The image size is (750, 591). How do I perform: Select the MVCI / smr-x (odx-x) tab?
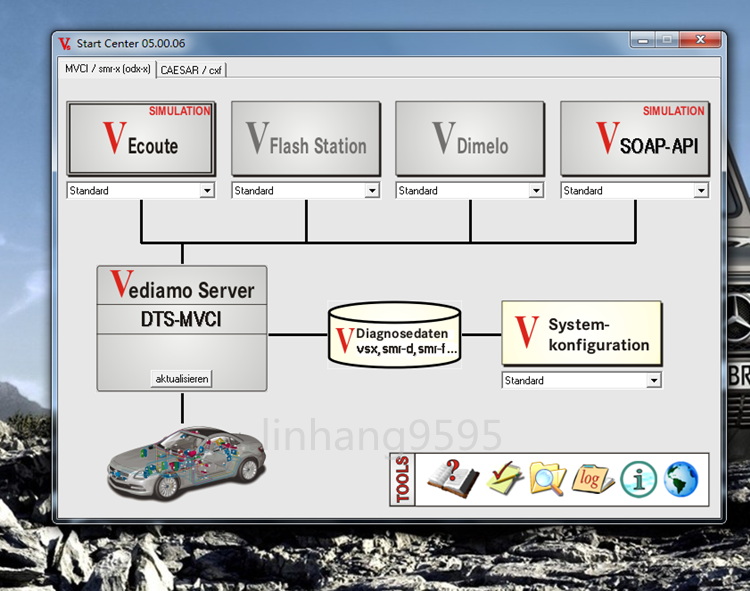pyautogui.click(x=107, y=68)
